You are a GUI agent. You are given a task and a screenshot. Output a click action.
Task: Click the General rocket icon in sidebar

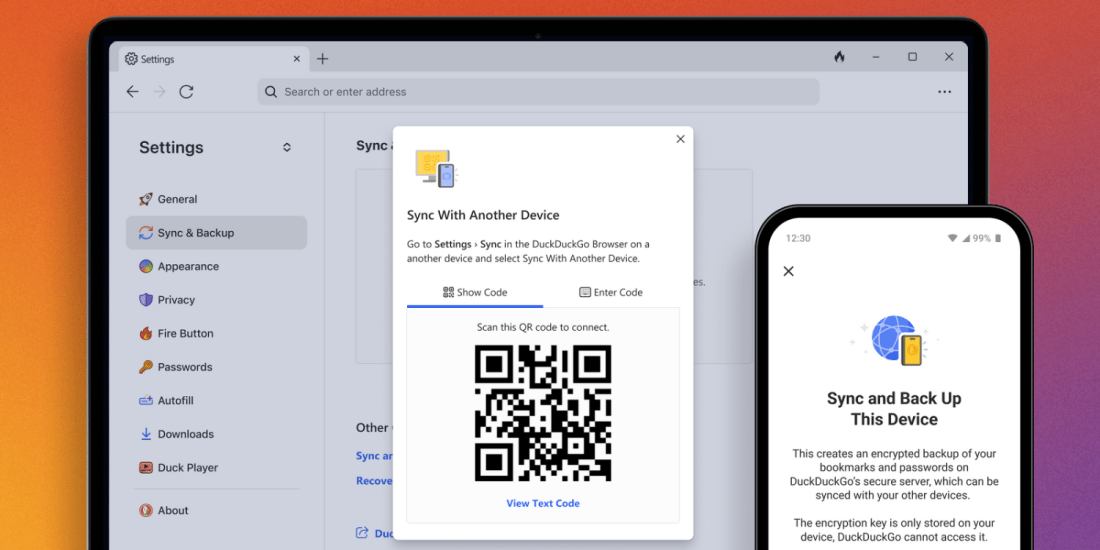pos(146,199)
